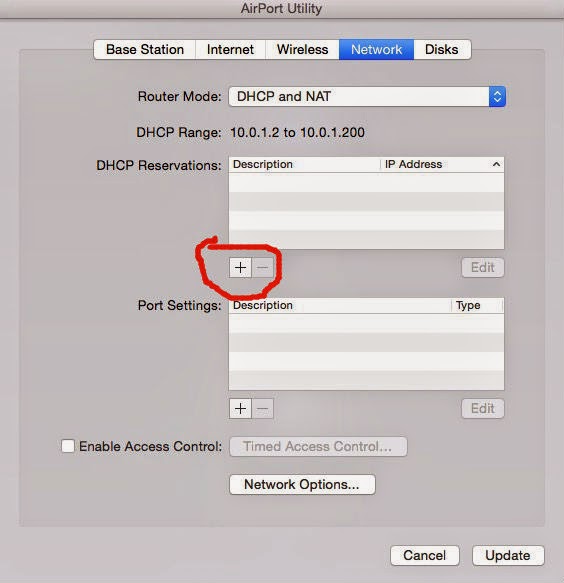The image size is (564, 583).
Task: Sort DHCP Reservations by Description column
Action: pyautogui.click(x=304, y=164)
